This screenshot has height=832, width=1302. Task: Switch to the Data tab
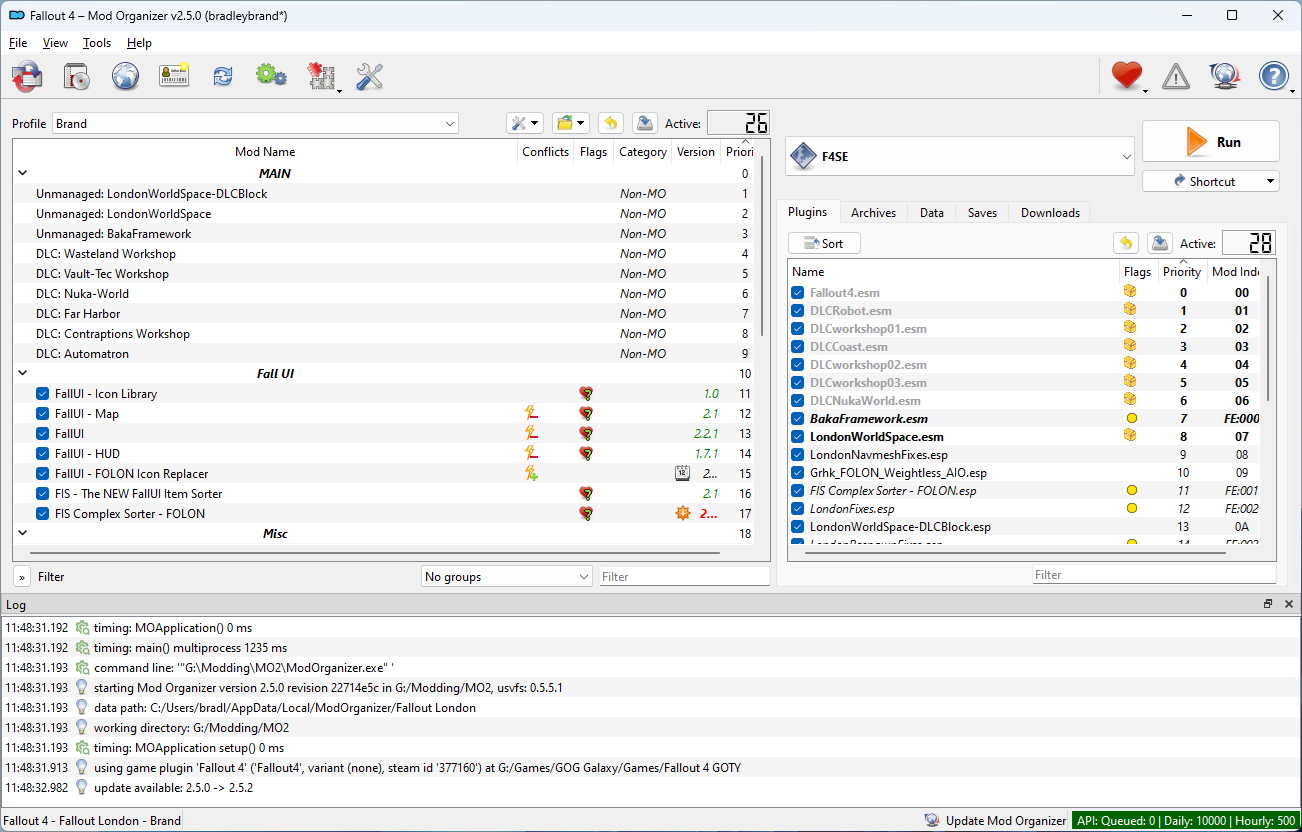pyautogui.click(x=931, y=213)
